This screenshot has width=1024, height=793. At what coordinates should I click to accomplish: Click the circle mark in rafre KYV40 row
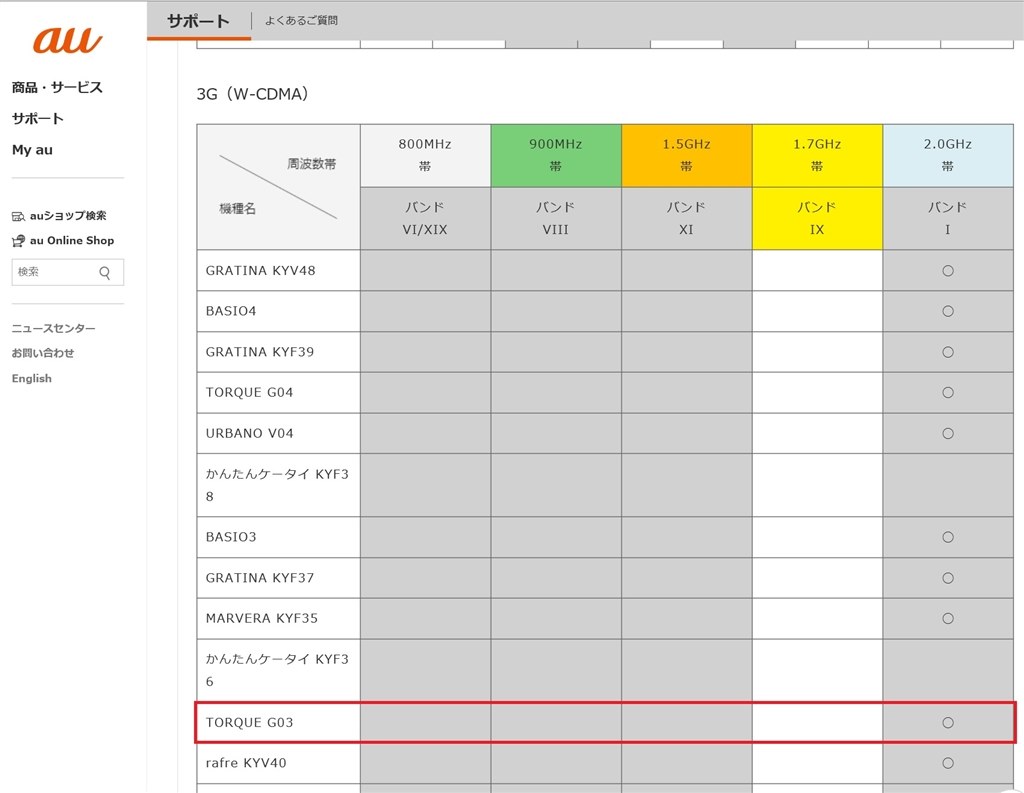tap(948, 764)
